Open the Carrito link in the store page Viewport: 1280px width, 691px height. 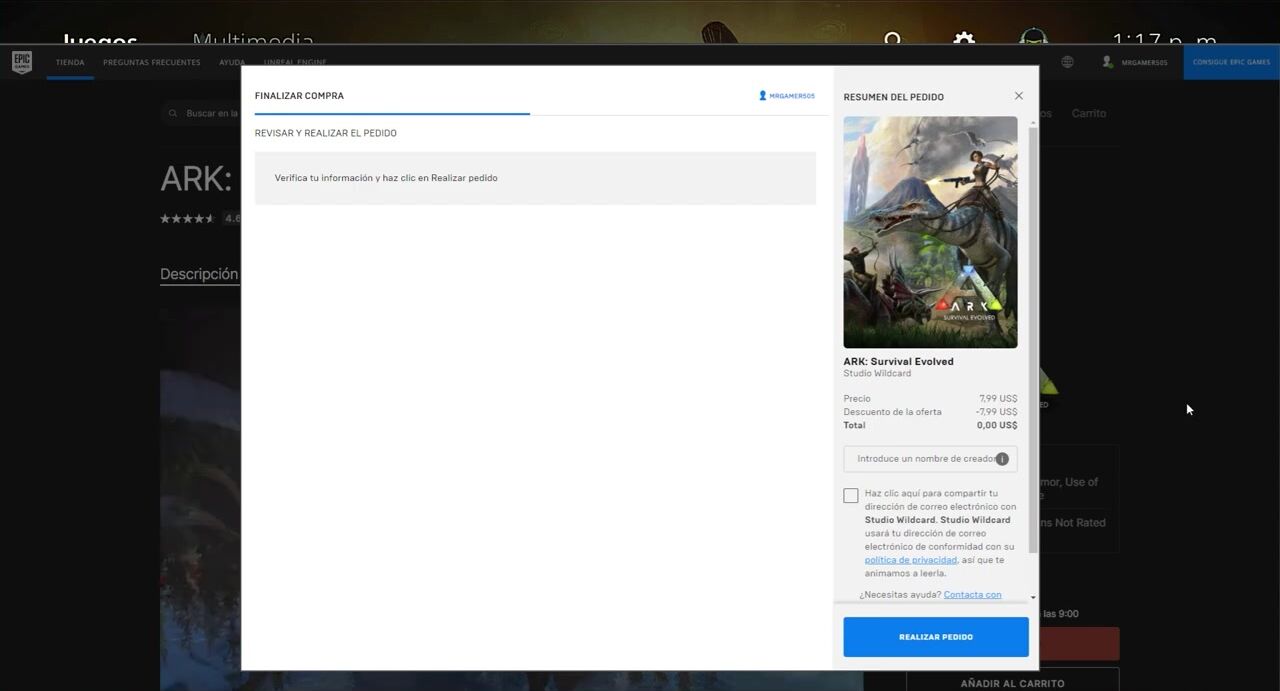coord(1089,114)
